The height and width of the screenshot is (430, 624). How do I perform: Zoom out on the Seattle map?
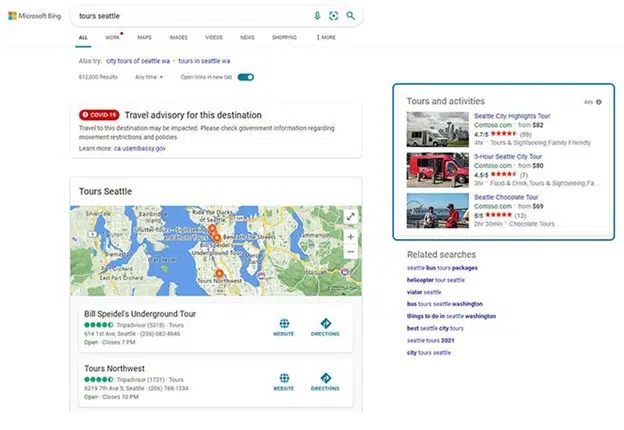(351, 252)
